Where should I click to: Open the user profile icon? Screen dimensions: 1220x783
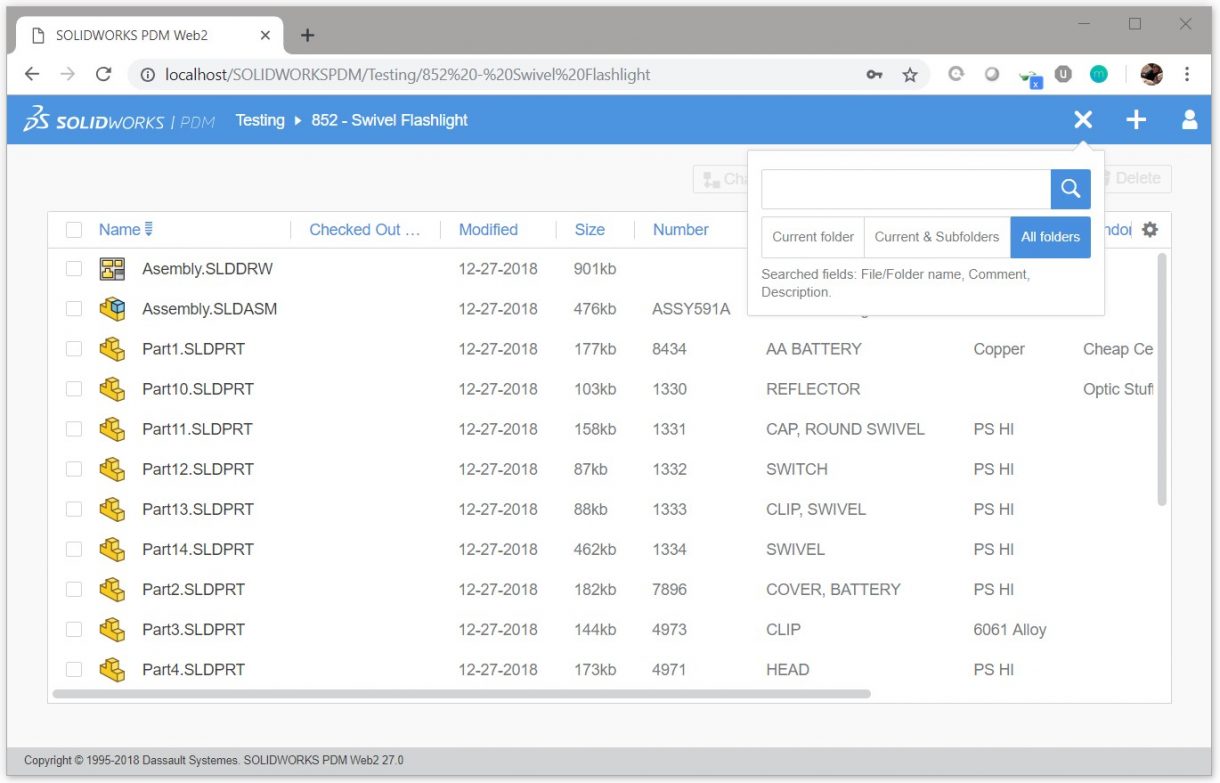pos(1189,120)
